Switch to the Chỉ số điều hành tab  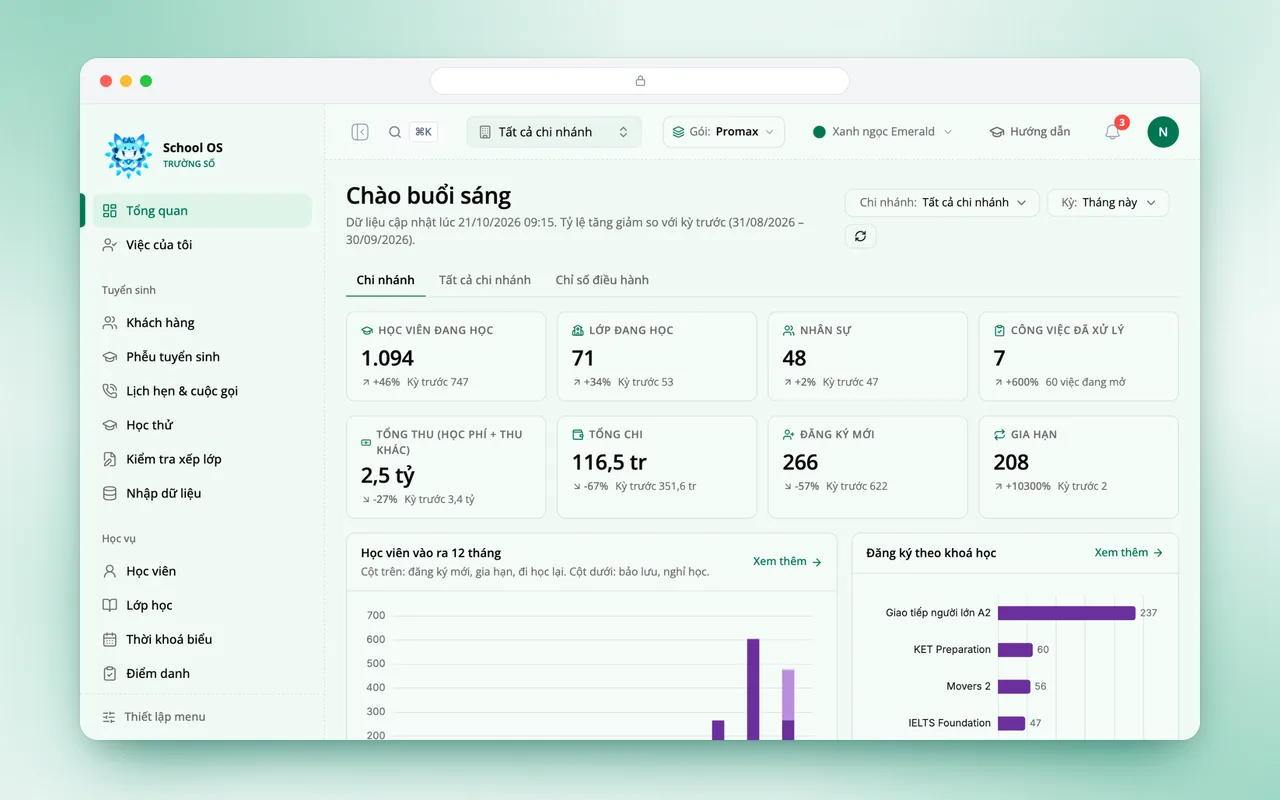[x=602, y=280]
